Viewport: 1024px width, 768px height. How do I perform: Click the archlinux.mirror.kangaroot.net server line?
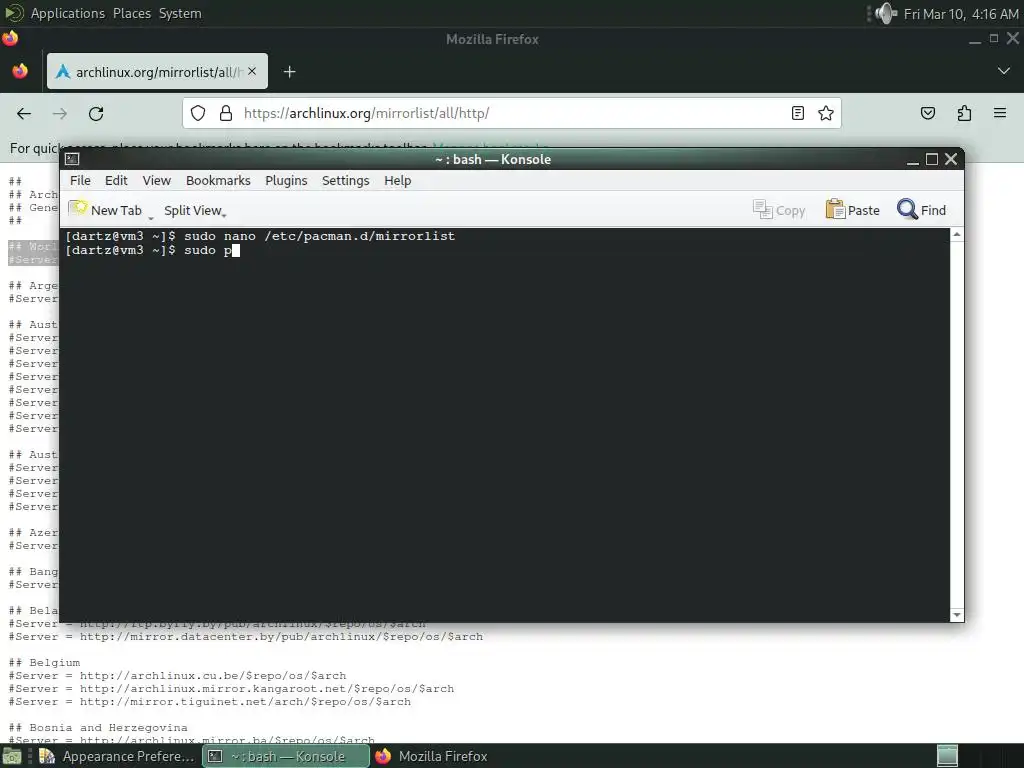point(231,688)
